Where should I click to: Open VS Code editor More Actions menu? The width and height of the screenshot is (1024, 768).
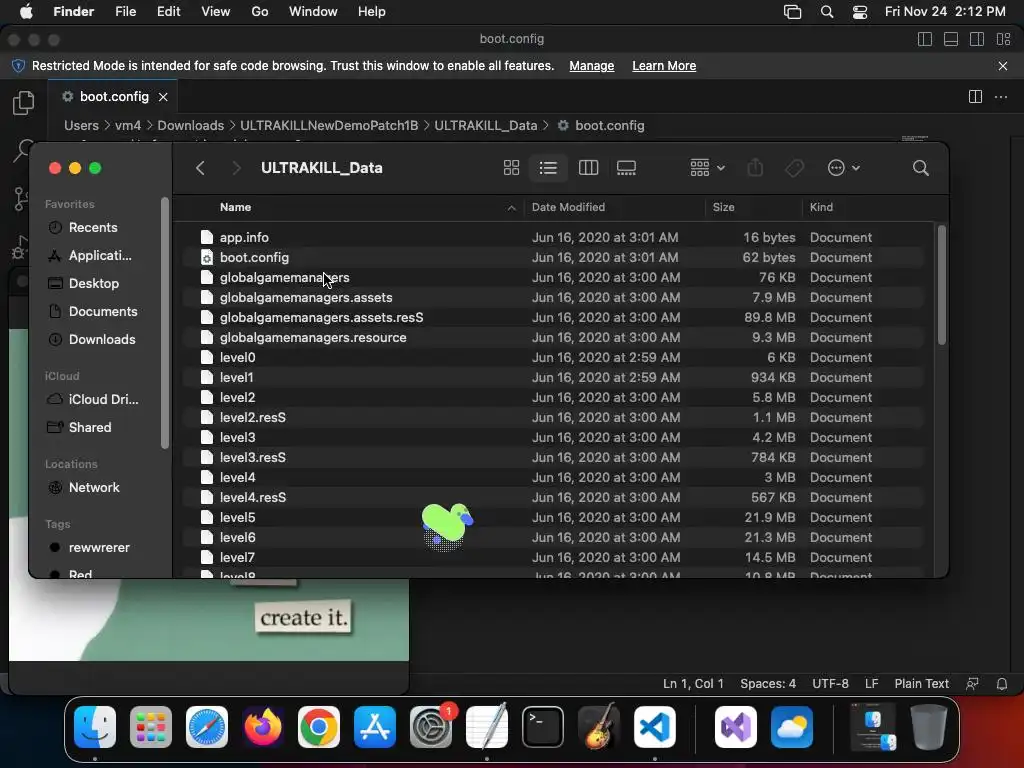(x=1000, y=97)
